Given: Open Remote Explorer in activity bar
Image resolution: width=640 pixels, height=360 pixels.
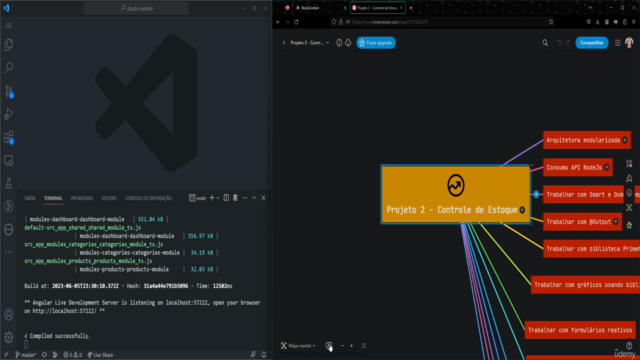Looking at the screenshot, I should tap(9, 161).
